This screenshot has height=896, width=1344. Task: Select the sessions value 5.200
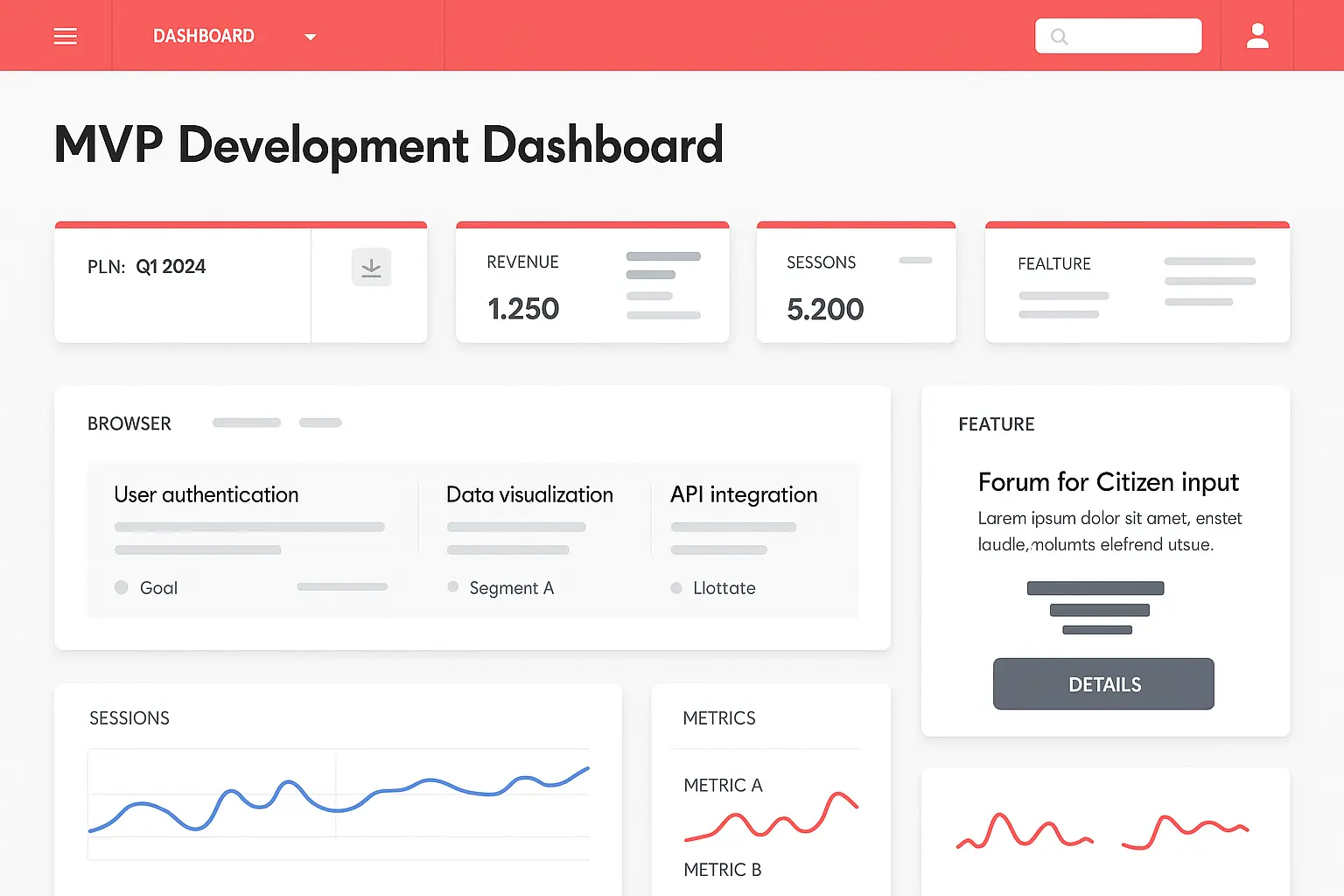tap(825, 309)
